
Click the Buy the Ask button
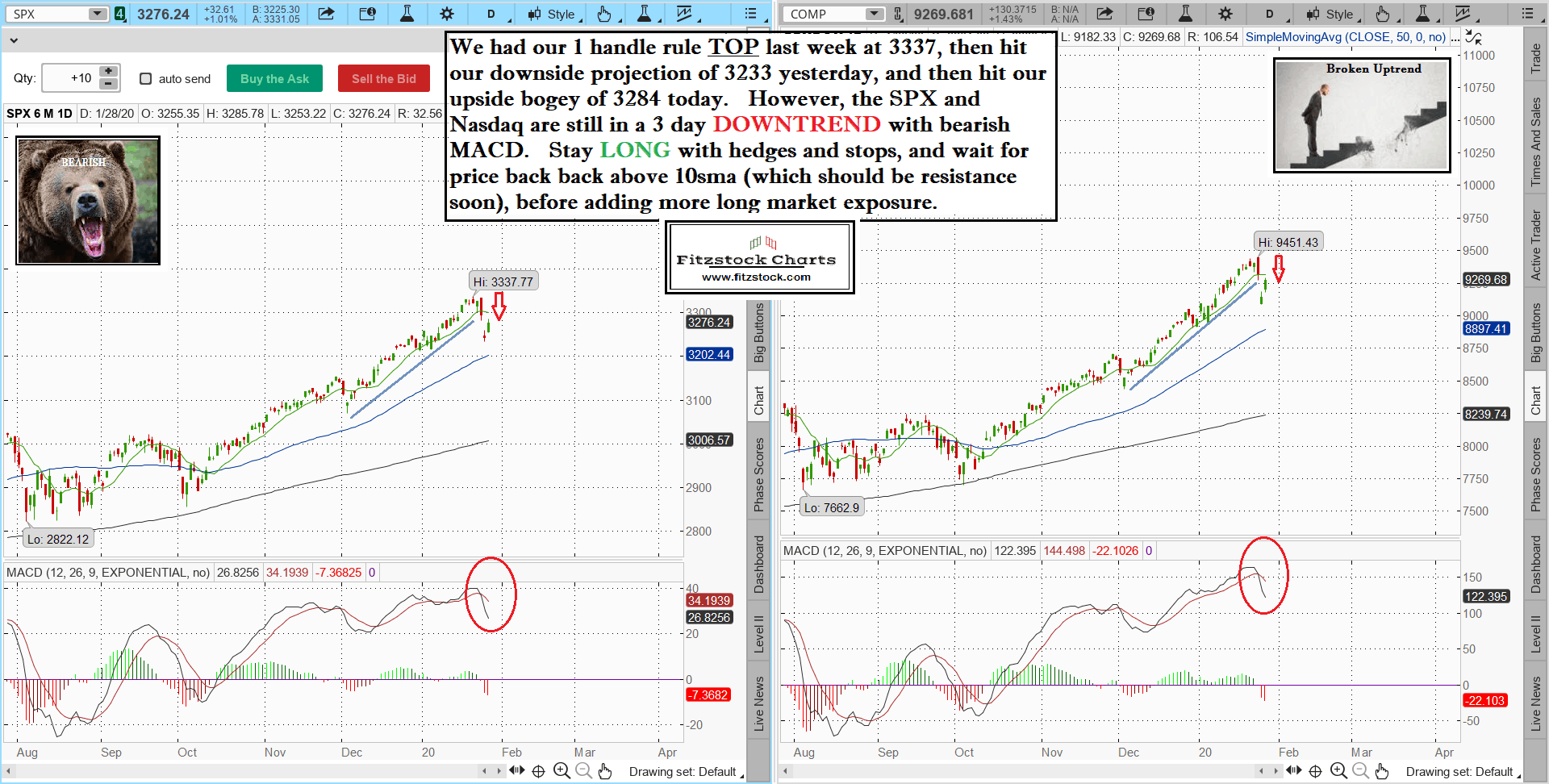tap(274, 78)
